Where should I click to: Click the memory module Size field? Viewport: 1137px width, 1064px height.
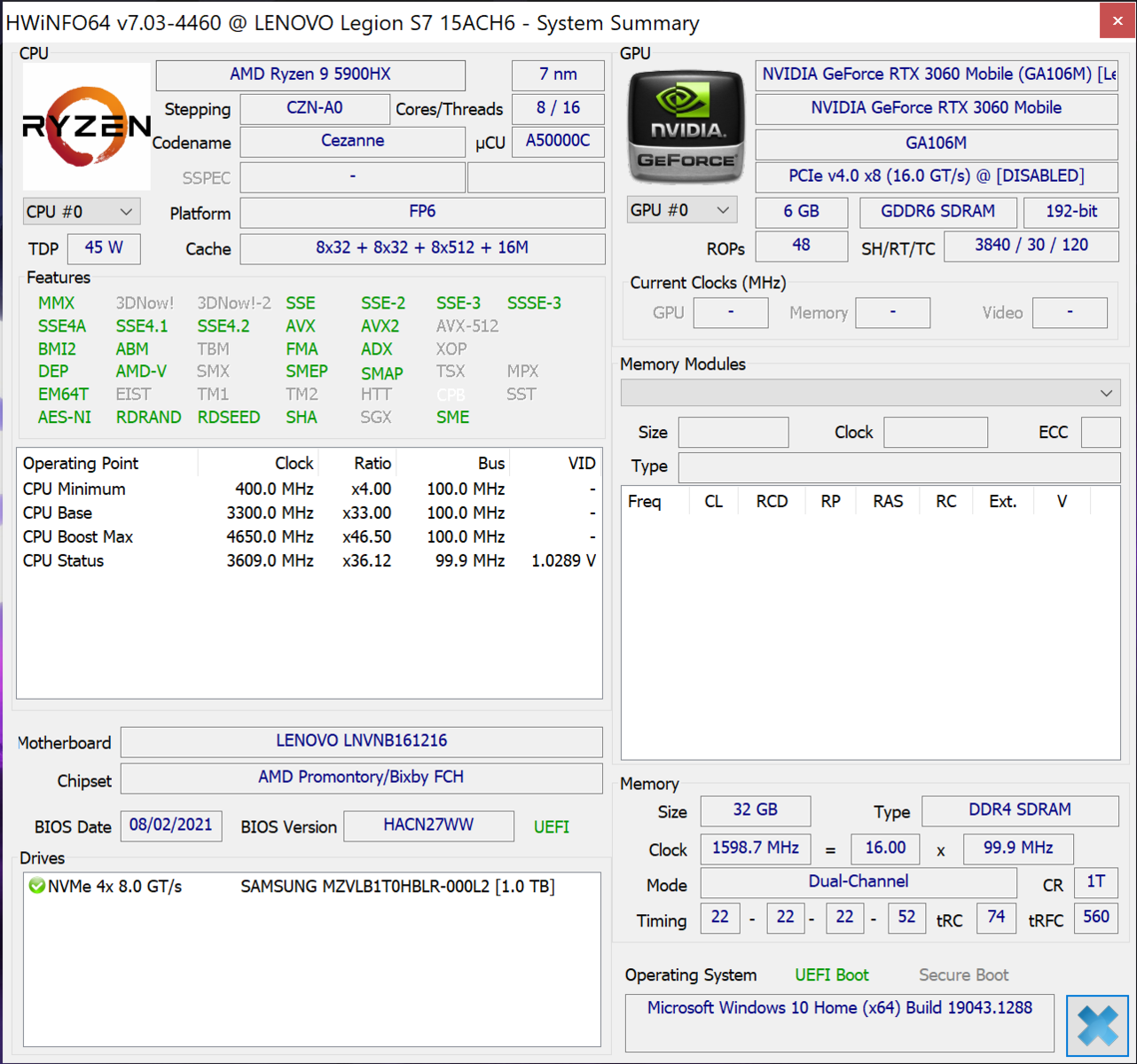(733, 432)
